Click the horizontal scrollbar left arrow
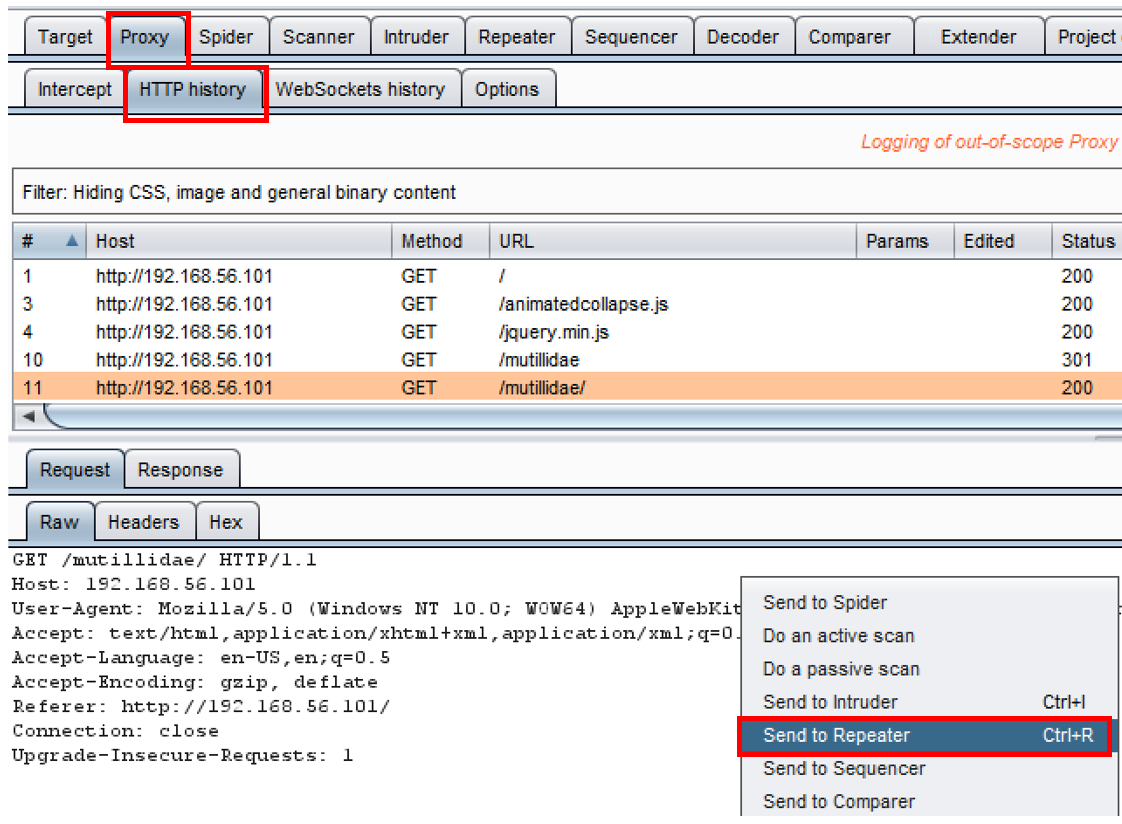 click(x=28, y=415)
